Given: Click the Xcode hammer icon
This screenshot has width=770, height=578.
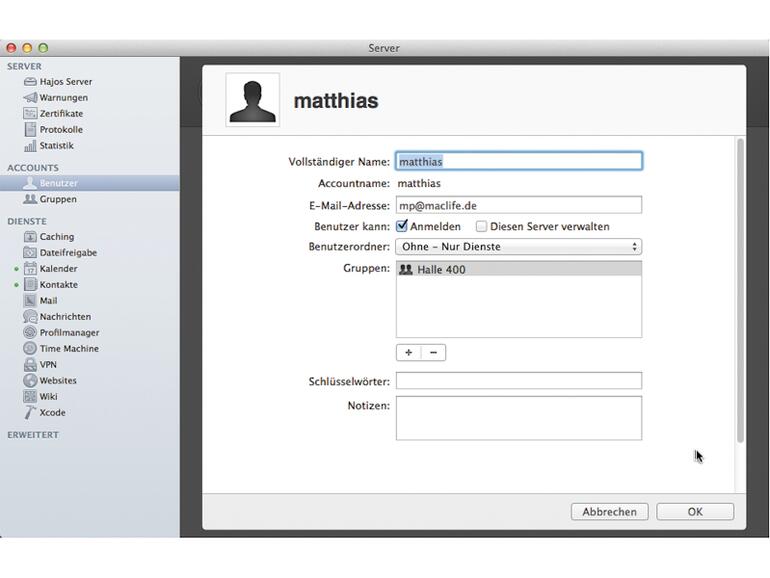Looking at the screenshot, I should click(x=30, y=413).
